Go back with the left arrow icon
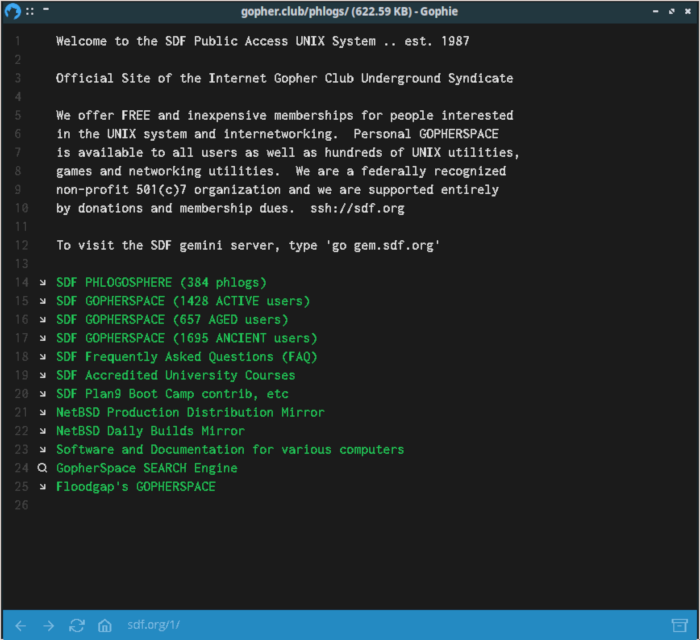Image resolution: width=700 pixels, height=640 pixels. [20, 625]
